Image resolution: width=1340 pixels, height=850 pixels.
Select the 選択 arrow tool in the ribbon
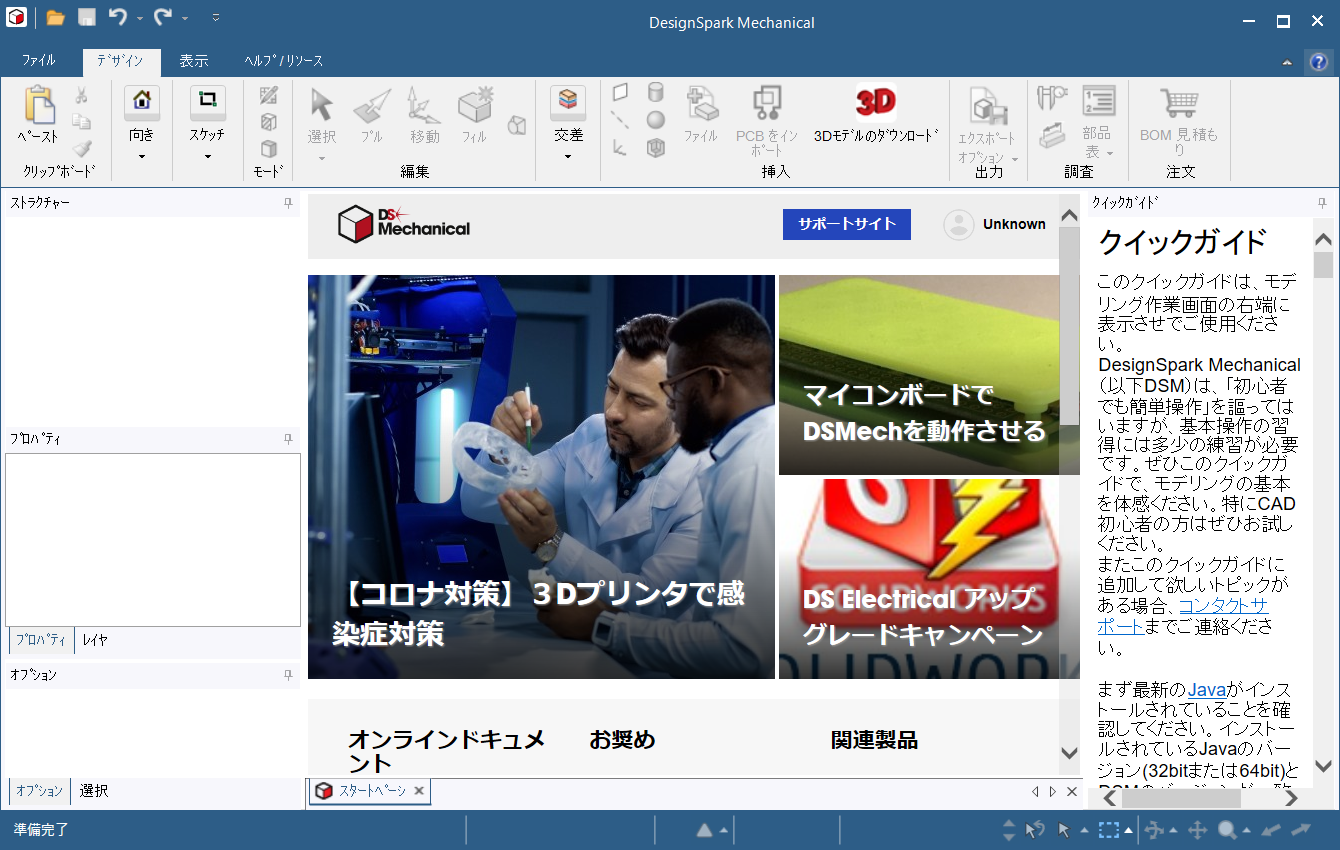point(321,105)
